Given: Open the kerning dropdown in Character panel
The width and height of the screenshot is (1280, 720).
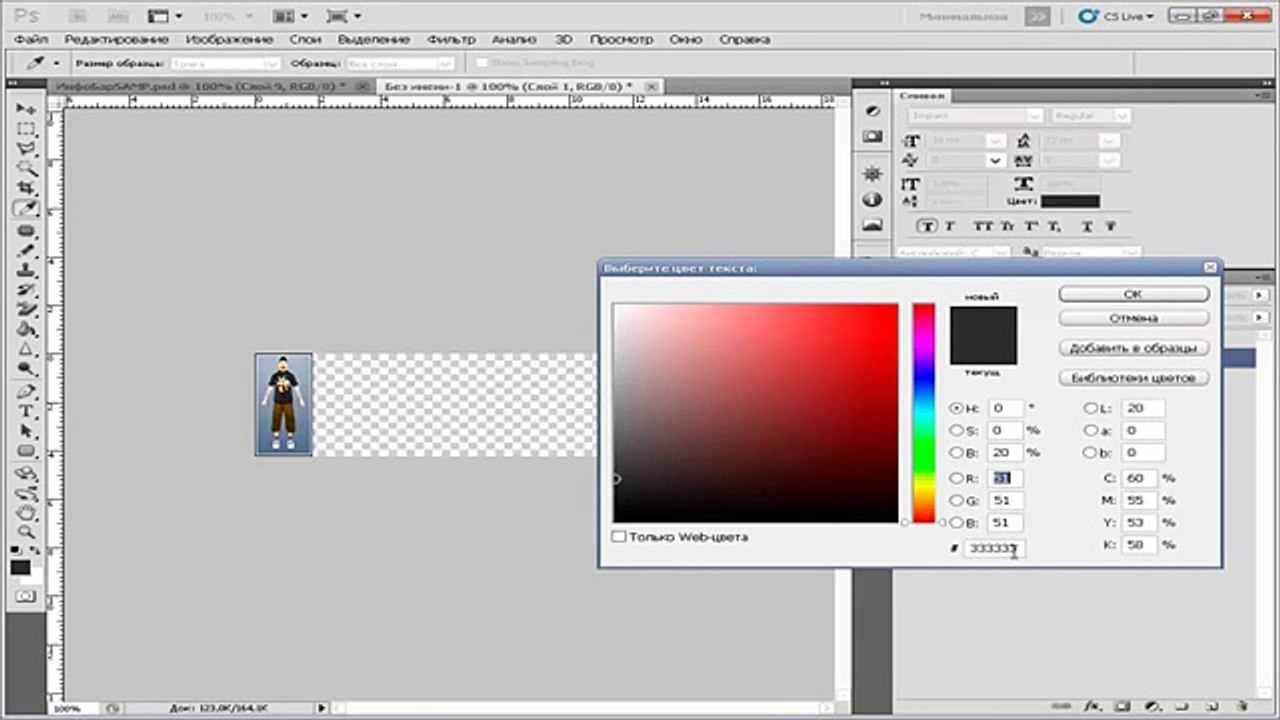Looking at the screenshot, I should tap(996, 160).
